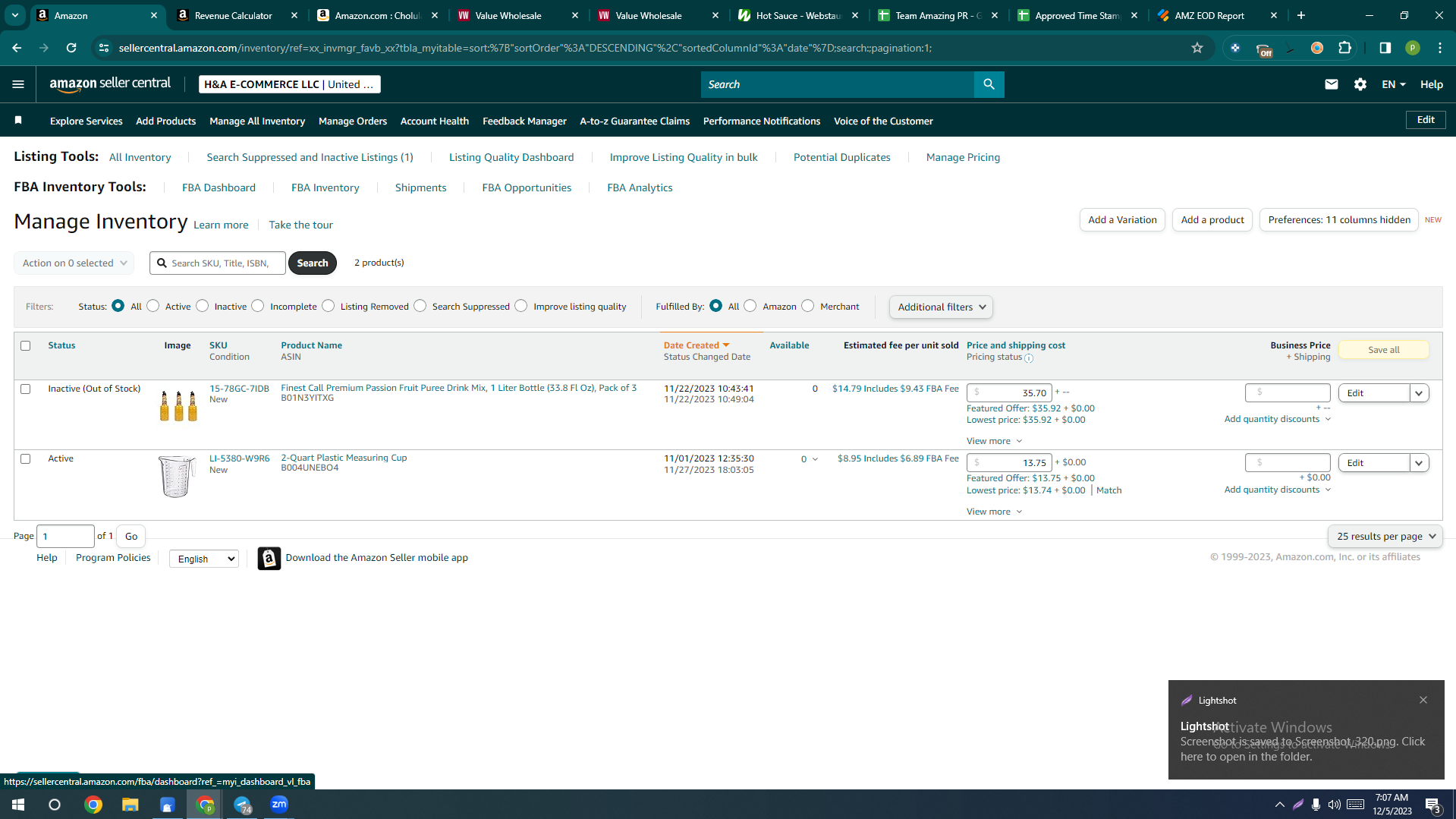Open Feedback Manager in the navigation
1456x819 pixels.
(x=524, y=121)
